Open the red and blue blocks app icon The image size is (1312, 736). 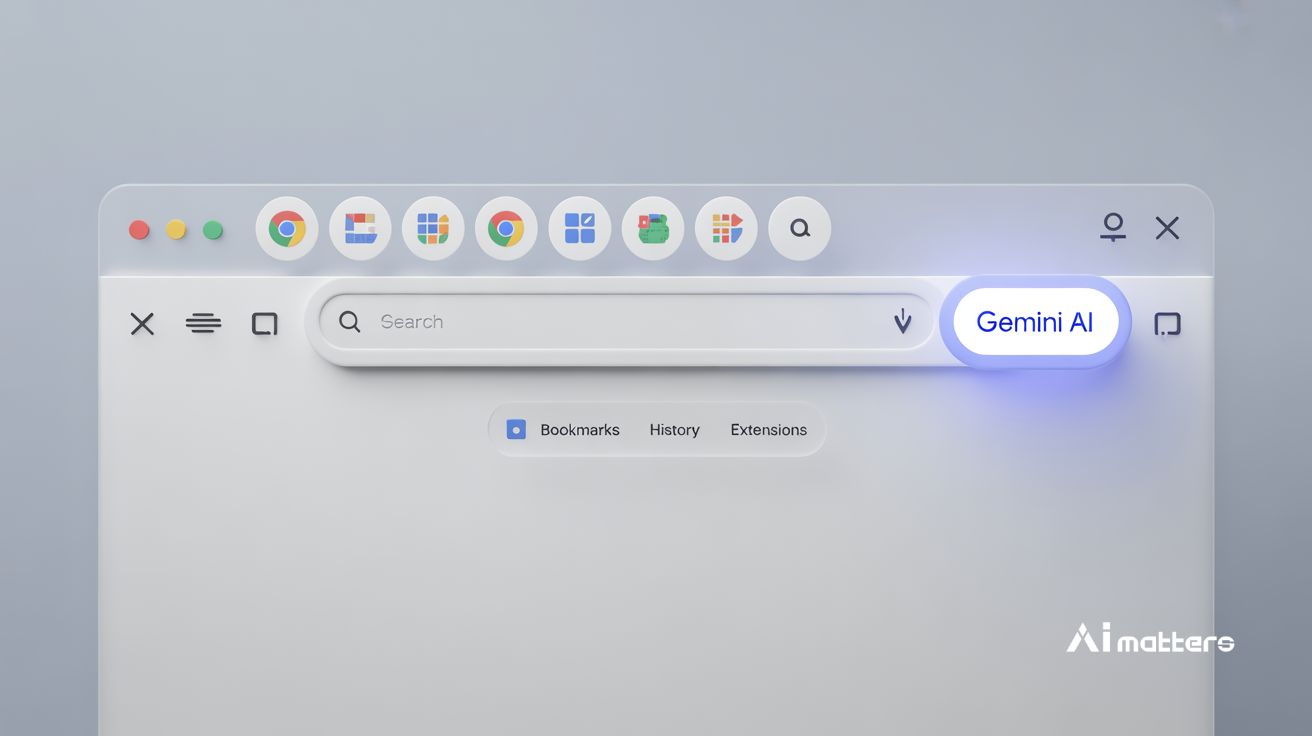360,229
